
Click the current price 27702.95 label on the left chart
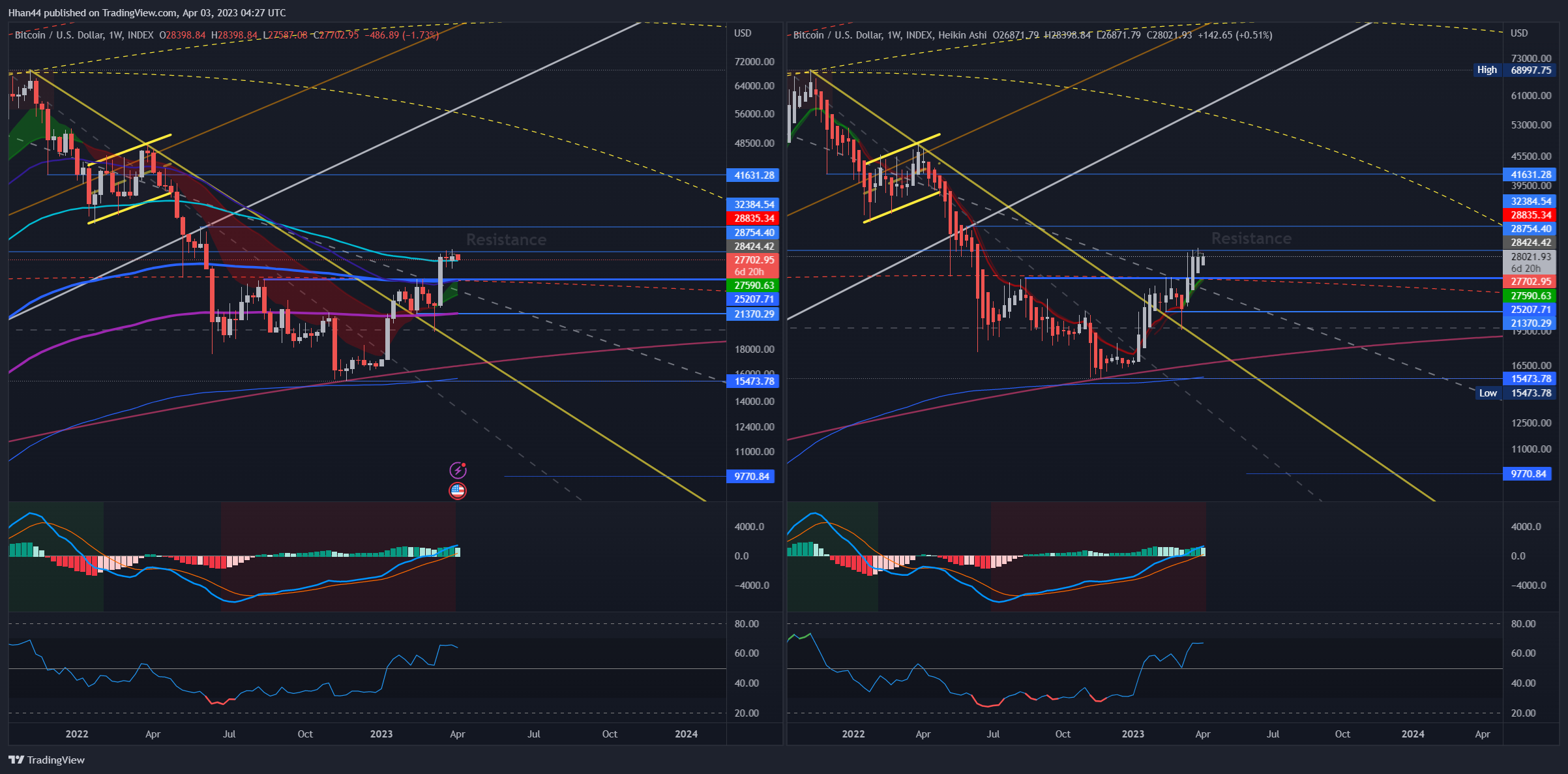click(753, 260)
